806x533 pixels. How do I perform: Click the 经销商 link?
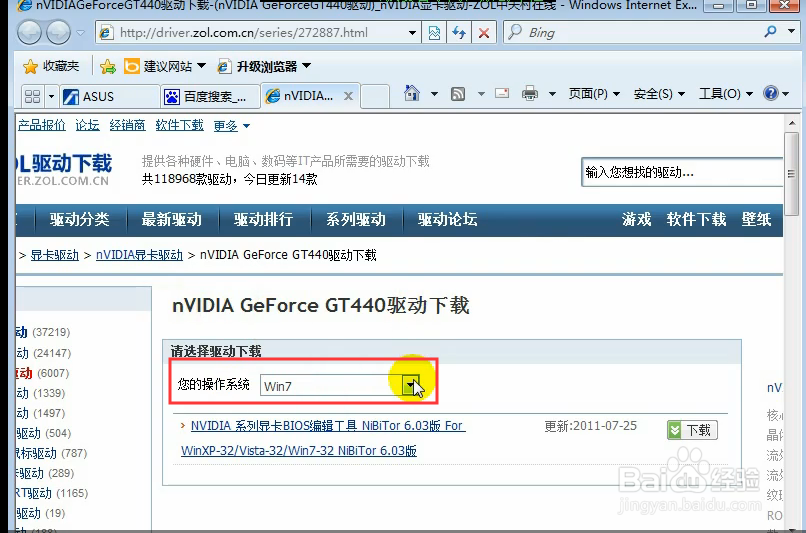pos(127,125)
